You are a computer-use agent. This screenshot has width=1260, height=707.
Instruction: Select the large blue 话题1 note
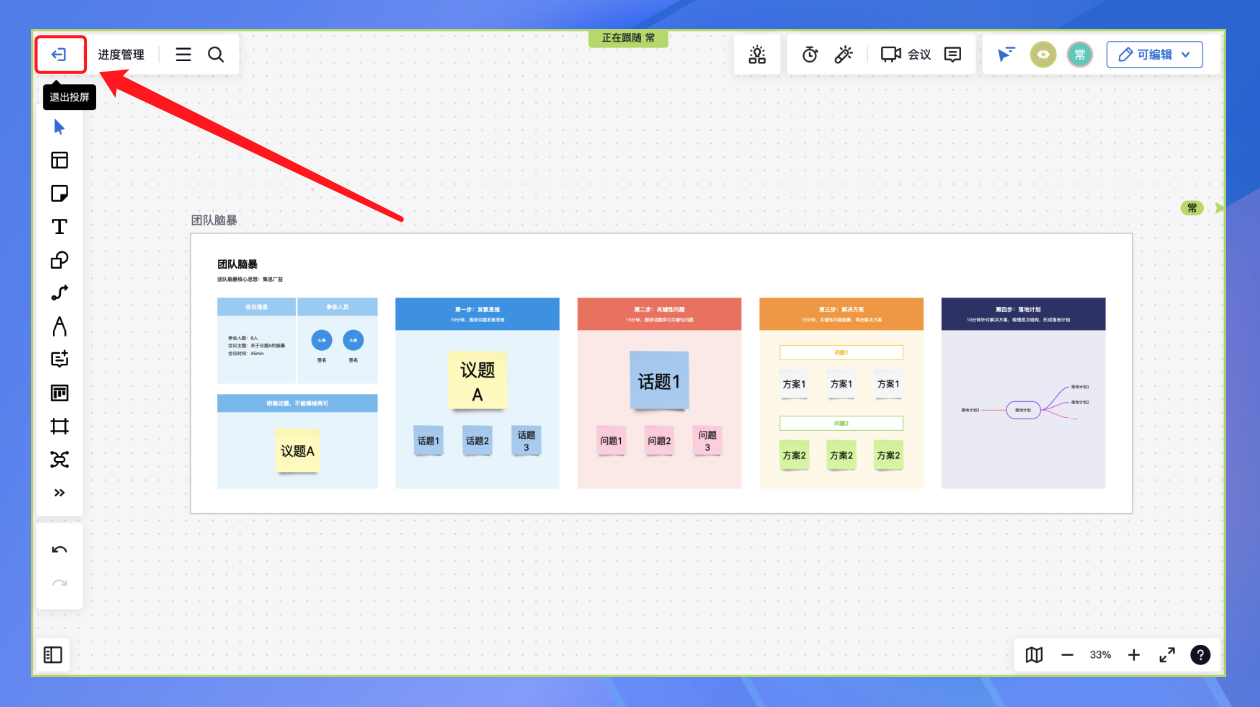(659, 381)
